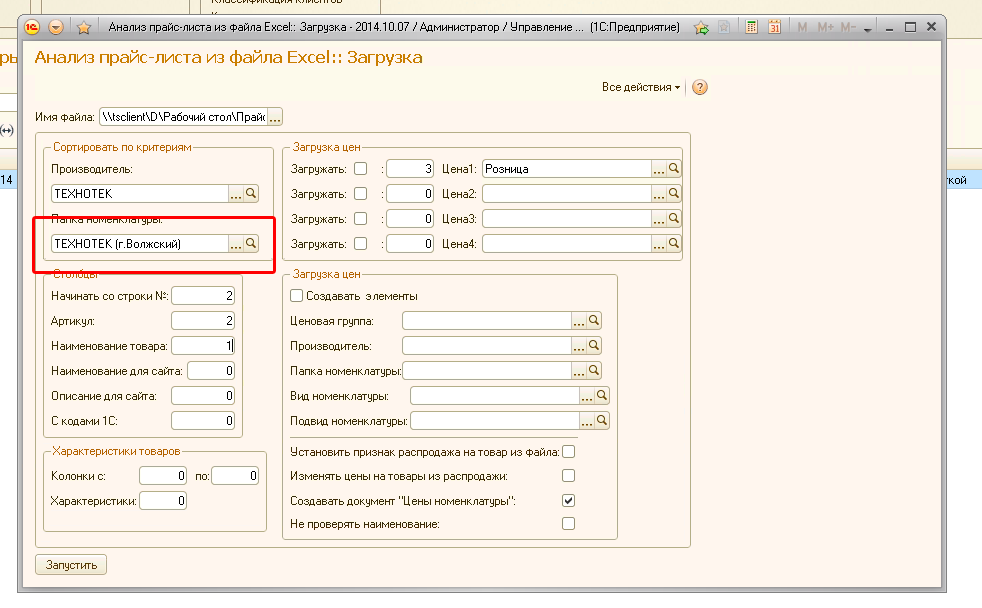
Task: Click magnifier beside Ценовая группа field
Action: [x=594, y=321]
